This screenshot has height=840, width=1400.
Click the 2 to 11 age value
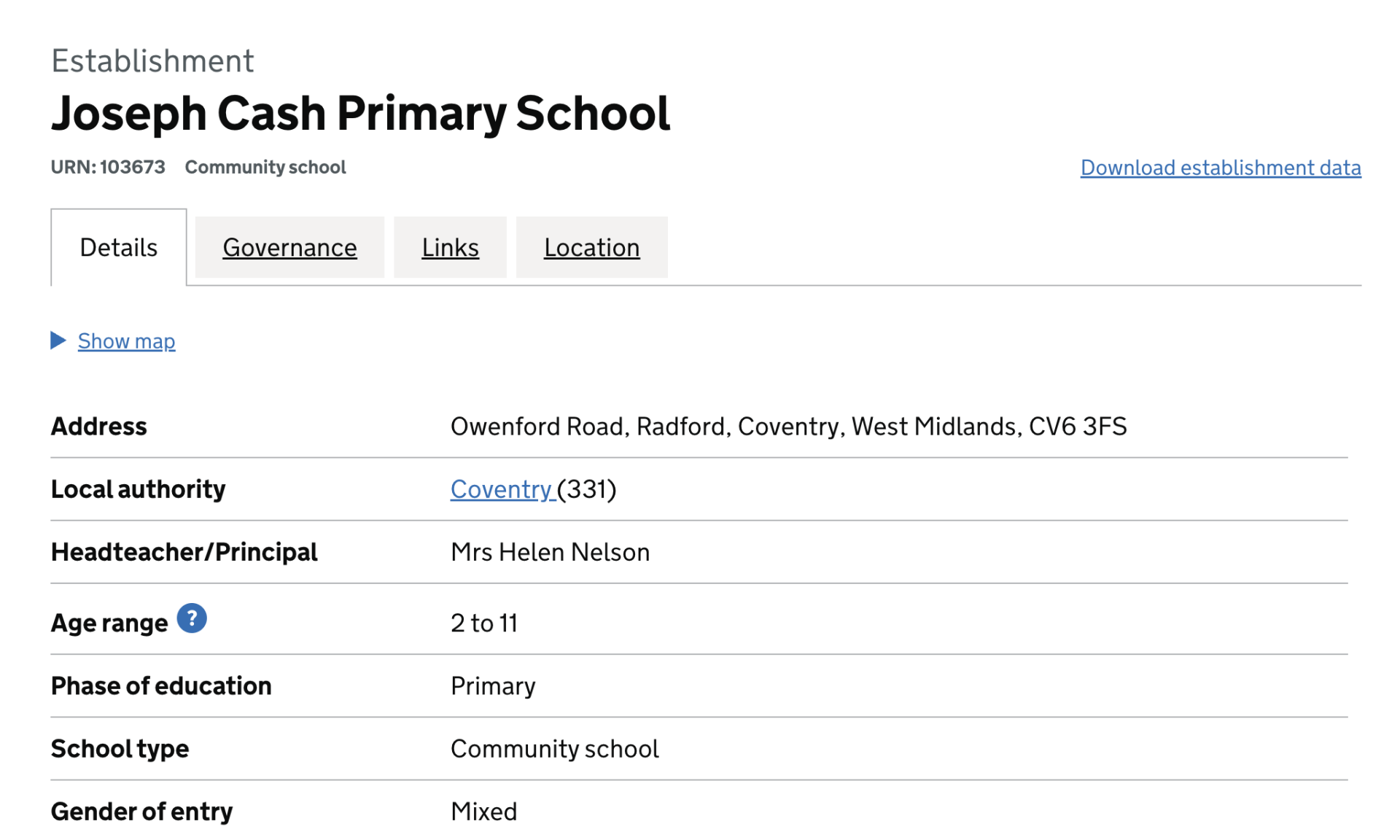point(483,623)
